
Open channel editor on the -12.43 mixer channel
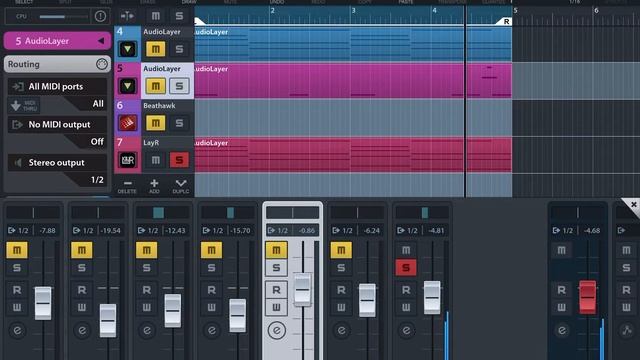point(147,330)
